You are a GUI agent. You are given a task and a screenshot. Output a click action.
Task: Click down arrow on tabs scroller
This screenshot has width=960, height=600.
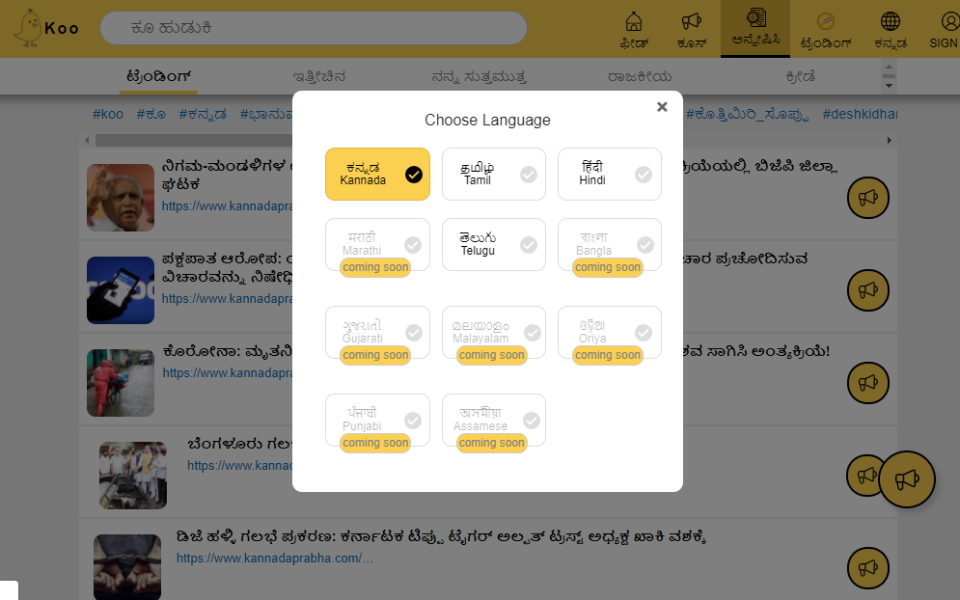pos(888,86)
